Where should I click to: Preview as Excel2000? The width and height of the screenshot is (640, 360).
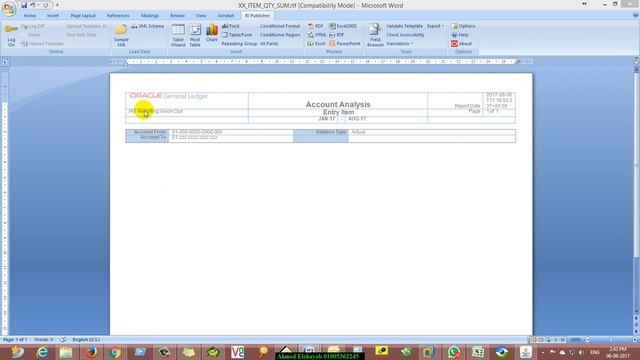tap(343, 26)
